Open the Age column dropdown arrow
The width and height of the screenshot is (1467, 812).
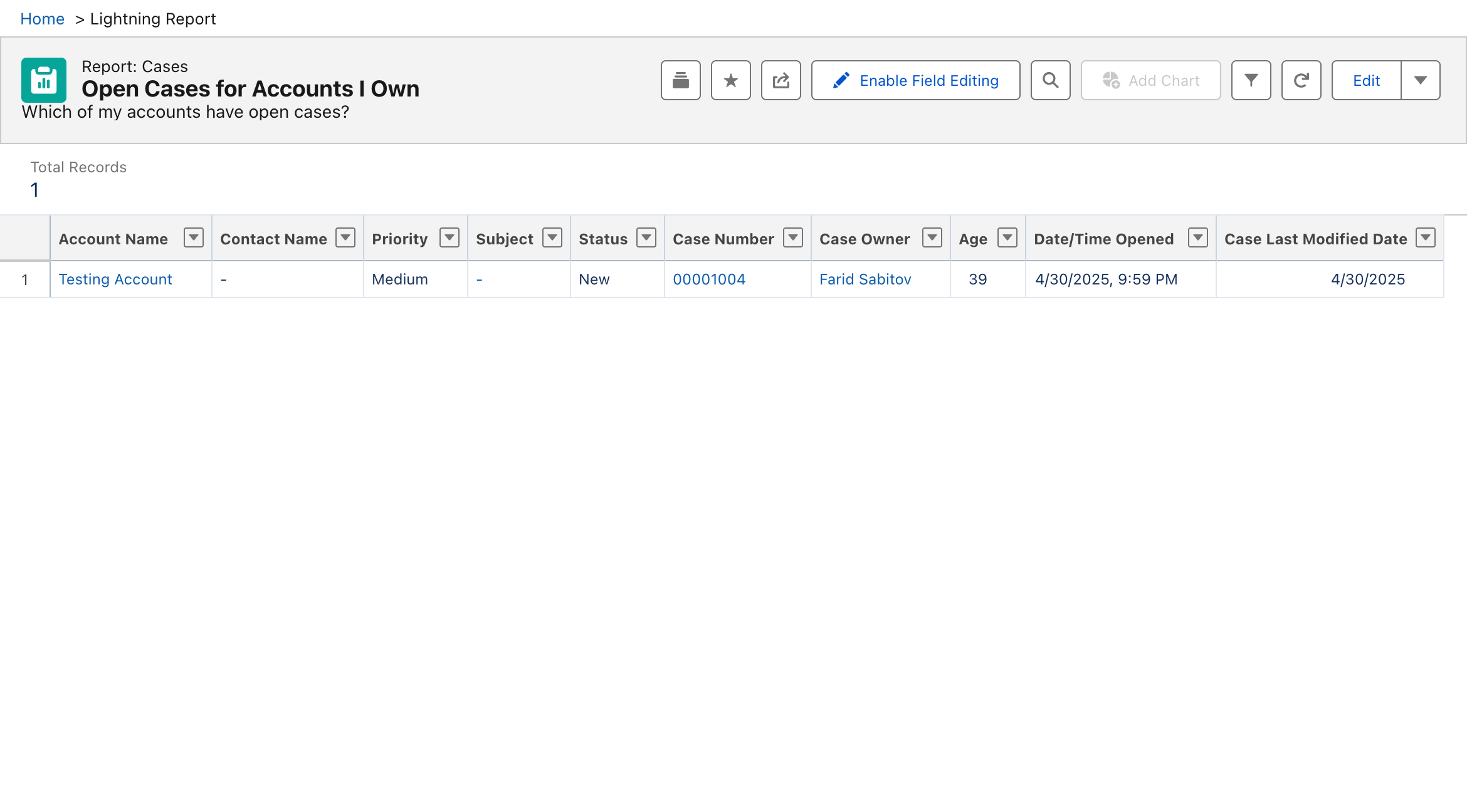point(1007,238)
